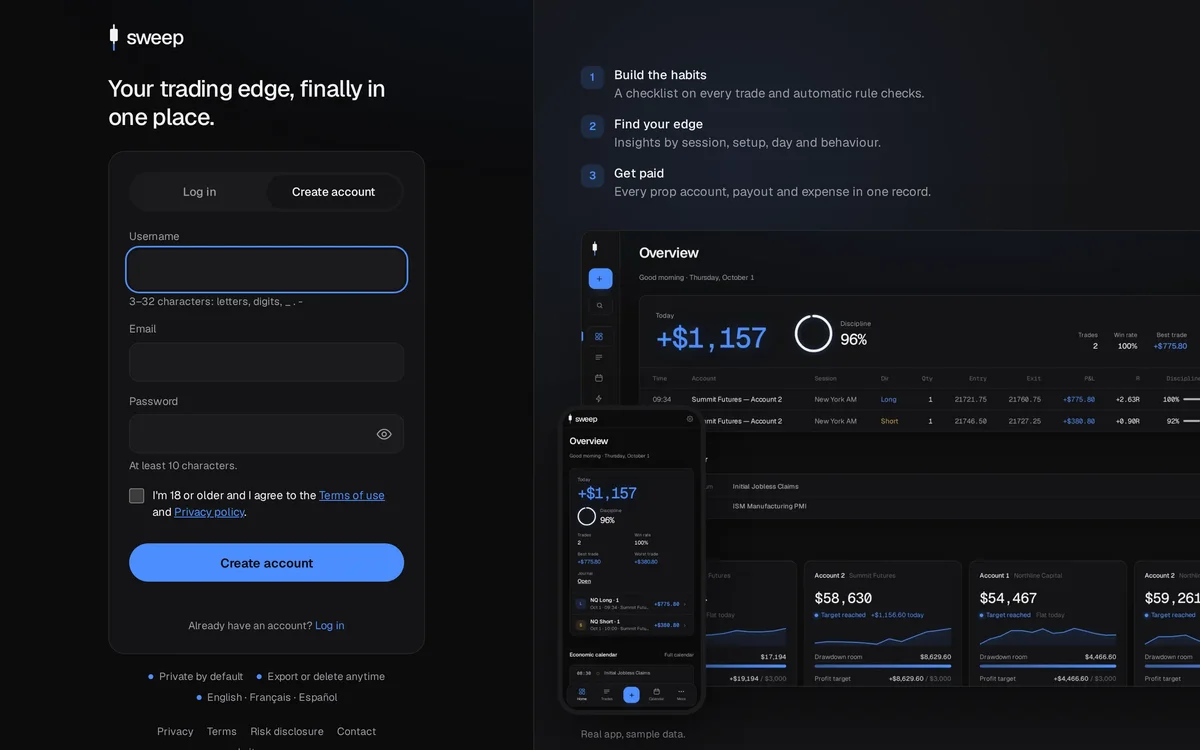Click 'Initial Jobless Claims' in dashboard calendar
1200x750 pixels.
pyautogui.click(x=765, y=487)
